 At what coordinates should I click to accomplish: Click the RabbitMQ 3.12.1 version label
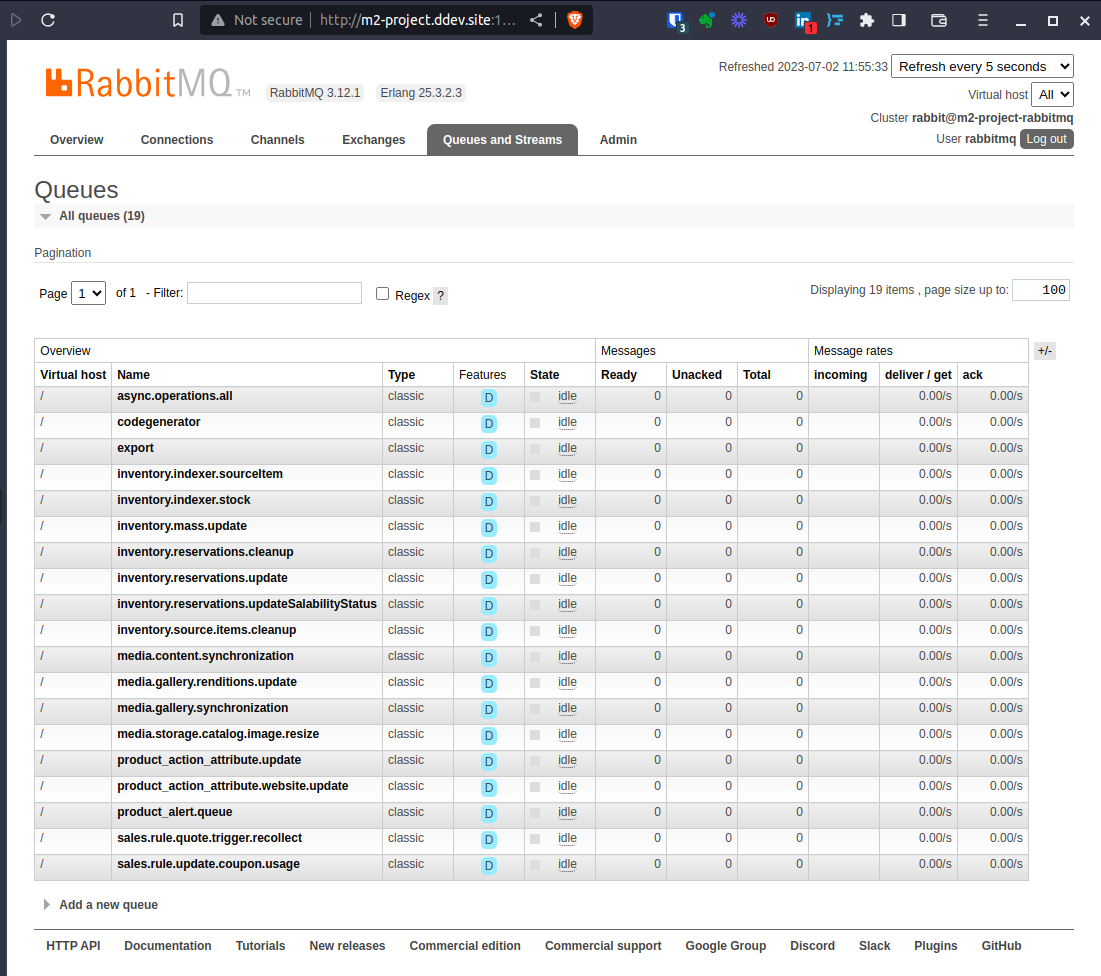(x=315, y=93)
